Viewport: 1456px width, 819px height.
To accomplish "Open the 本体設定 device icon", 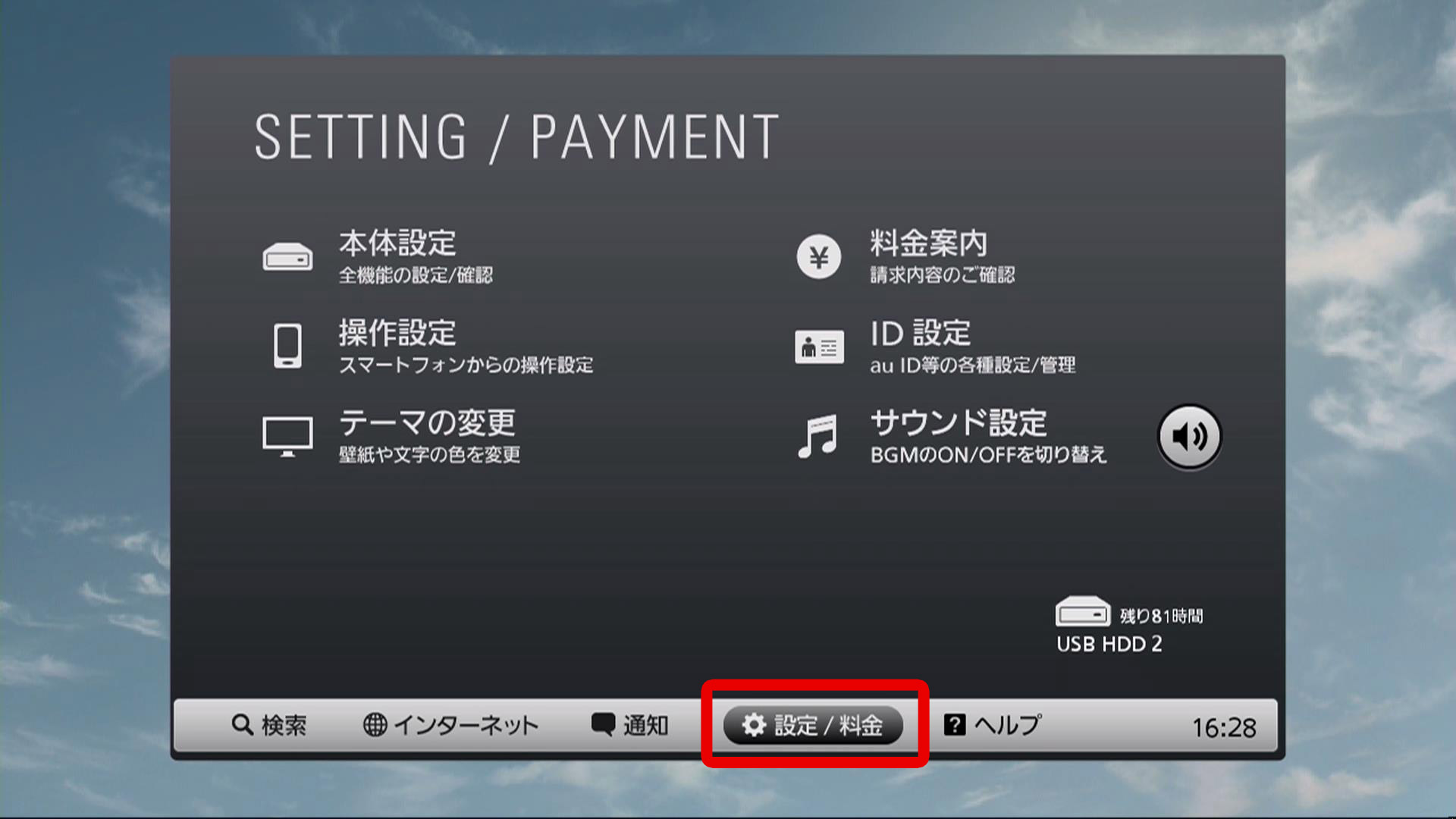I will [x=287, y=257].
